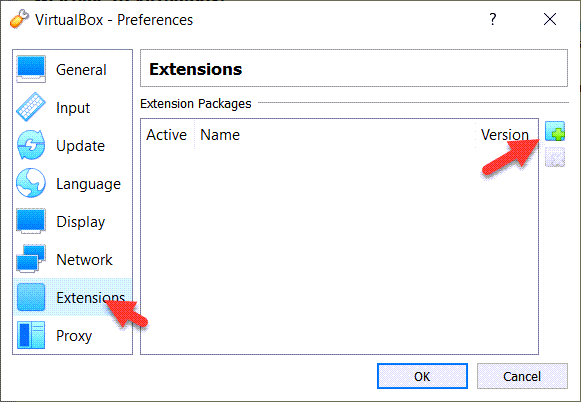581x402 pixels.
Task: Select the Proxy label in the sidebar
Action: click(x=74, y=336)
